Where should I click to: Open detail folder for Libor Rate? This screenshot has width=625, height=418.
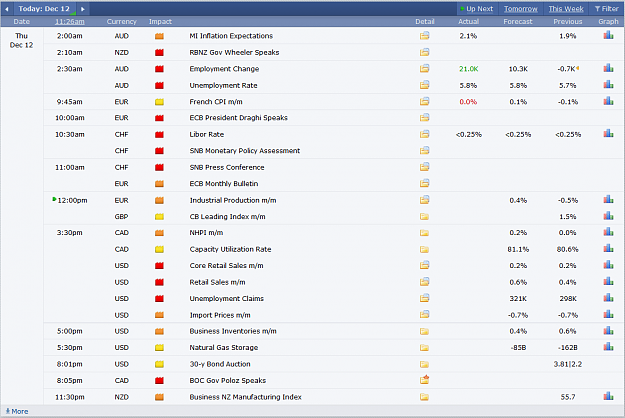tap(425, 134)
